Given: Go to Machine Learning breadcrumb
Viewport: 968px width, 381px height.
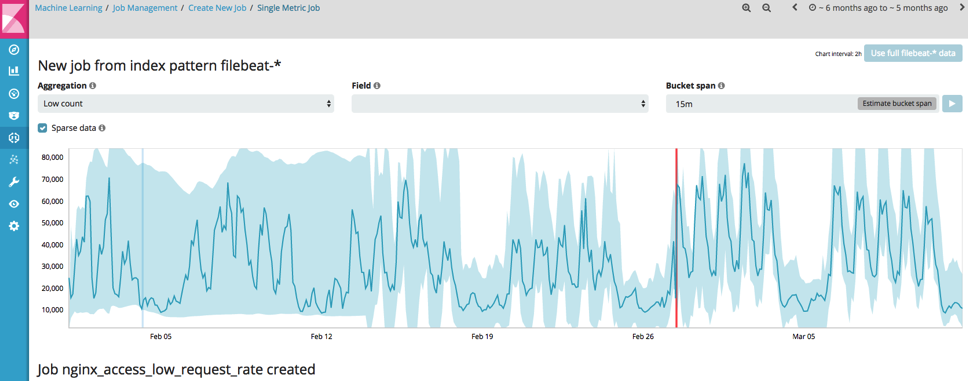Looking at the screenshot, I should point(69,9).
